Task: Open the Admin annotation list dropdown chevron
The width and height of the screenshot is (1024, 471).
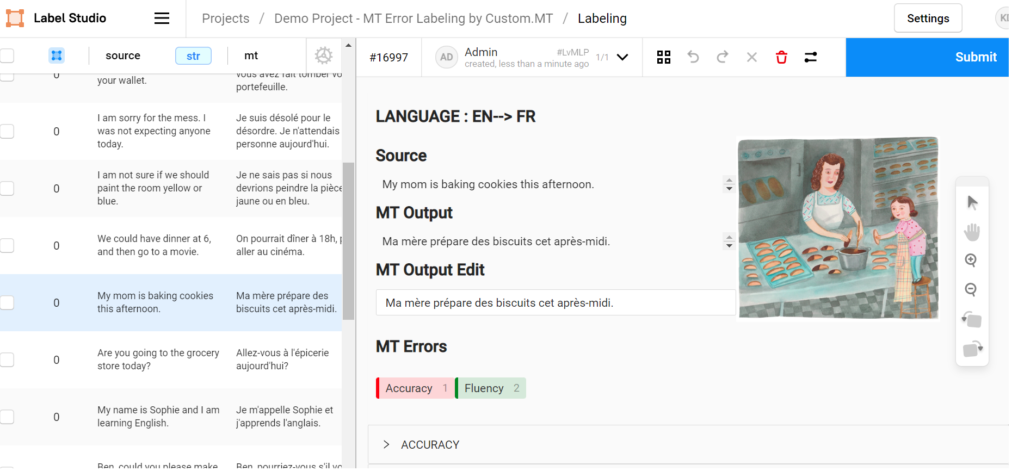Action: [x=623, y=57]
